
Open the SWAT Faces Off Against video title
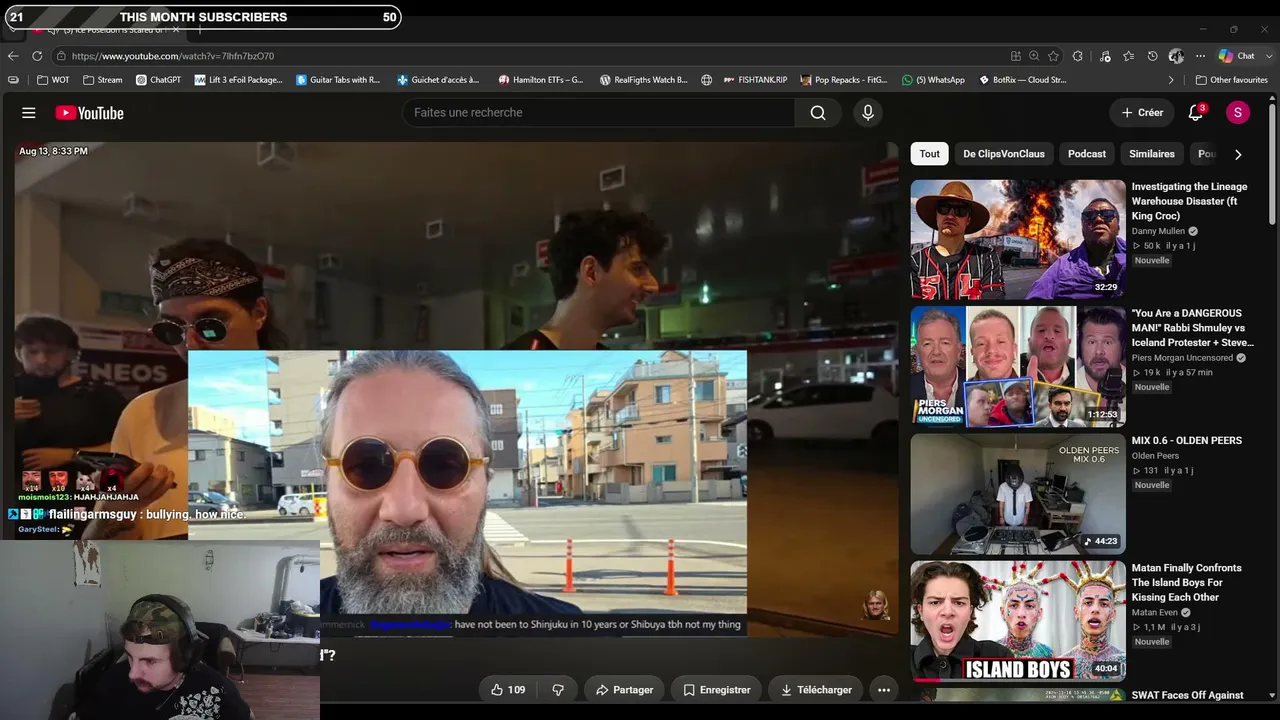pyautogui.click(x=1188, y=695)
